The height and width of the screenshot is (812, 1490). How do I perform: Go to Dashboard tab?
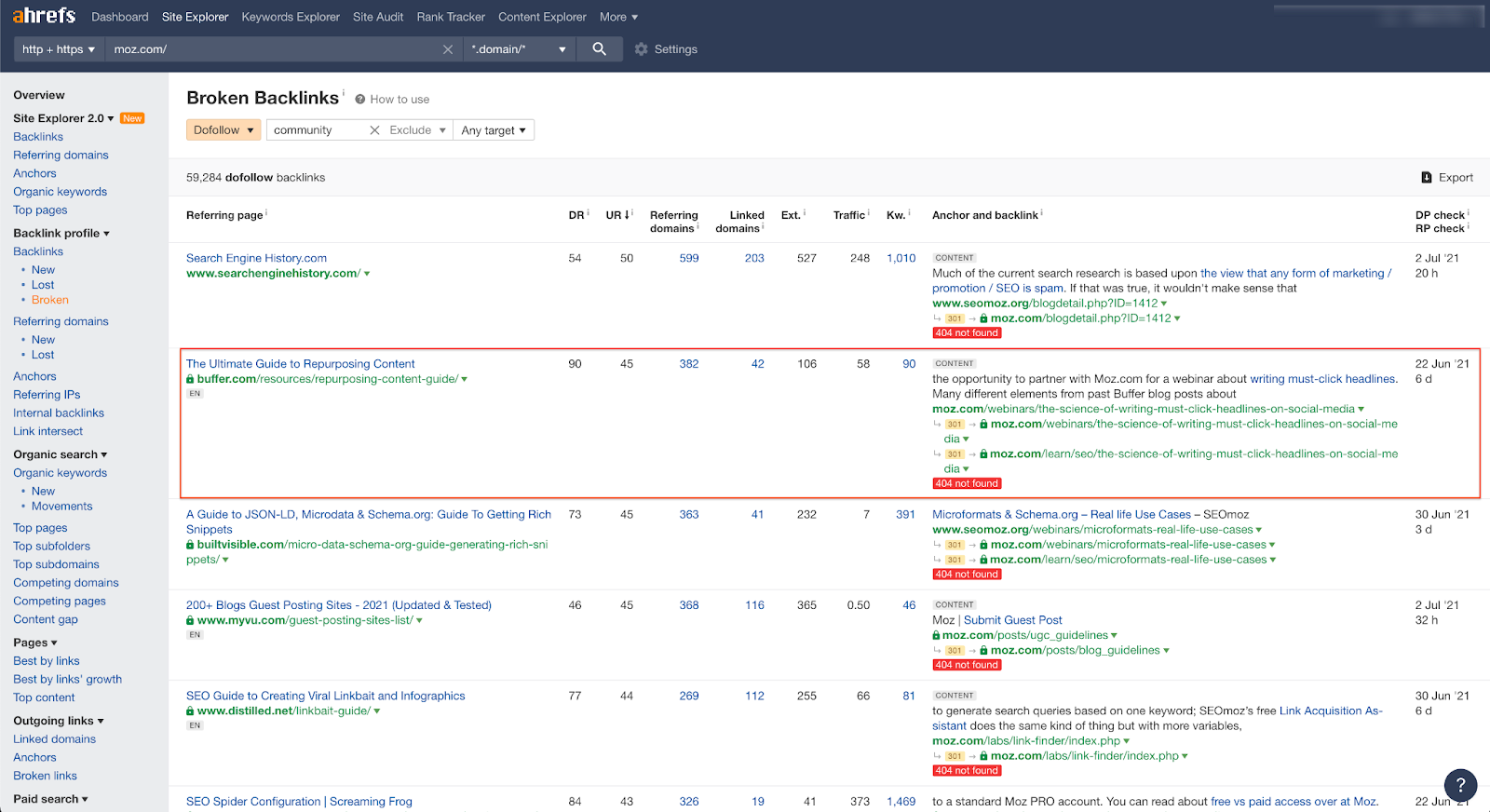(120, 17)
